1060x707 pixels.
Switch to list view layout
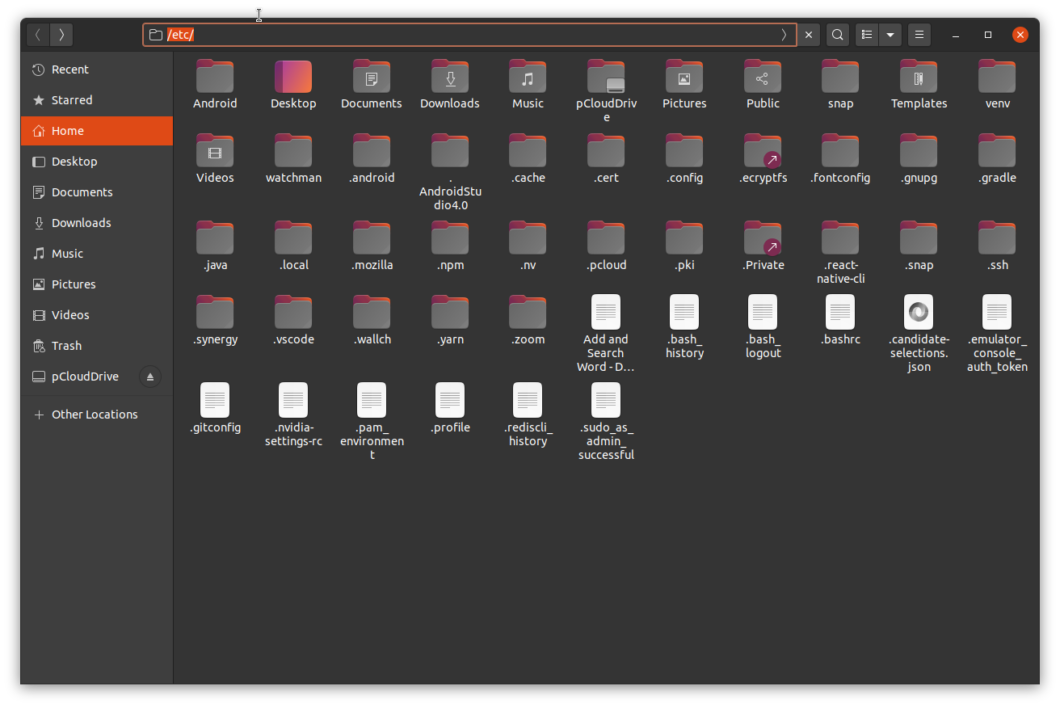point(865,34)
